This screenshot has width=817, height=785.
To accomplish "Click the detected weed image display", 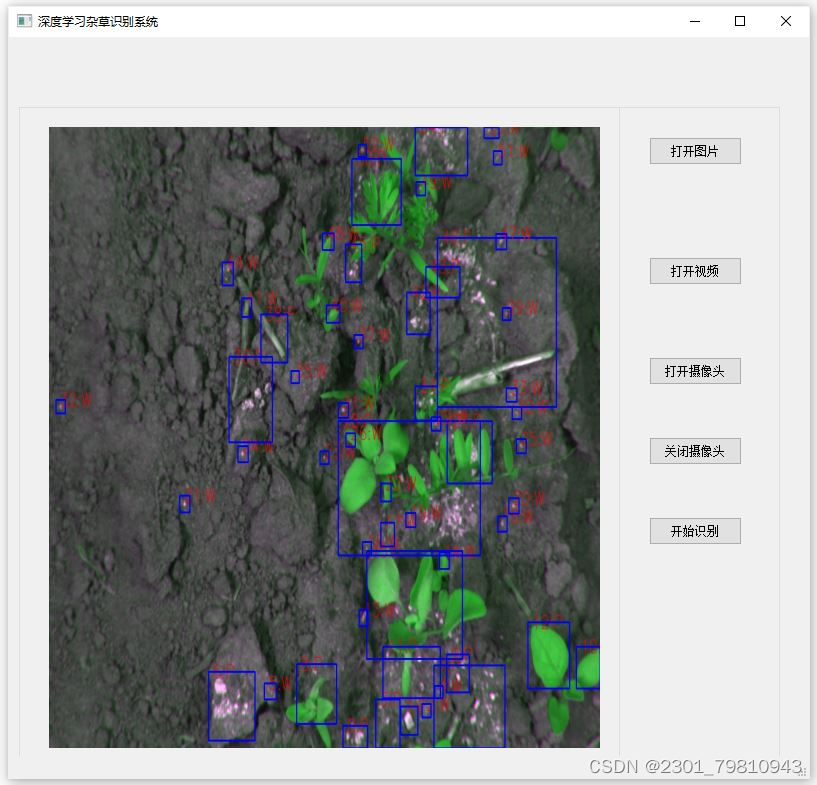I will pyautogui.click(x=324, y=437).
